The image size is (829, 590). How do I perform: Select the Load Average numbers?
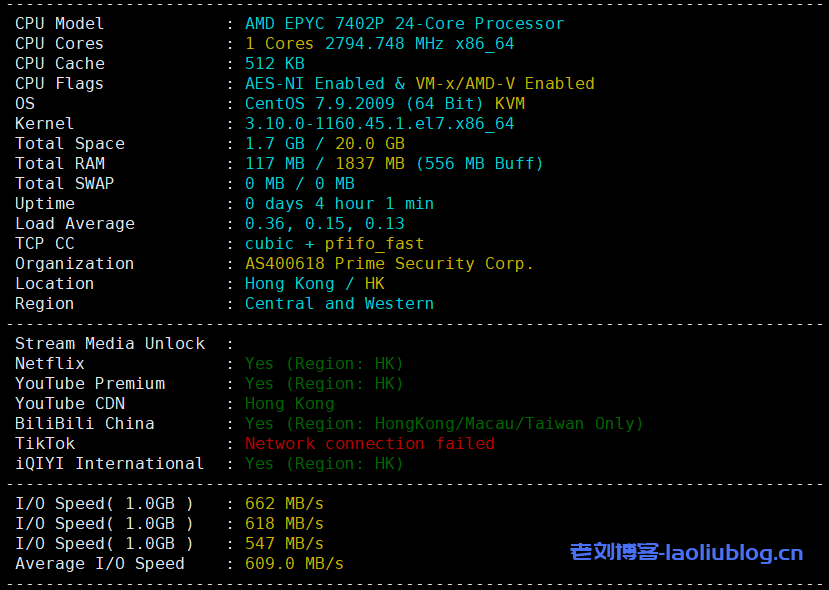(x=324, y=223)
